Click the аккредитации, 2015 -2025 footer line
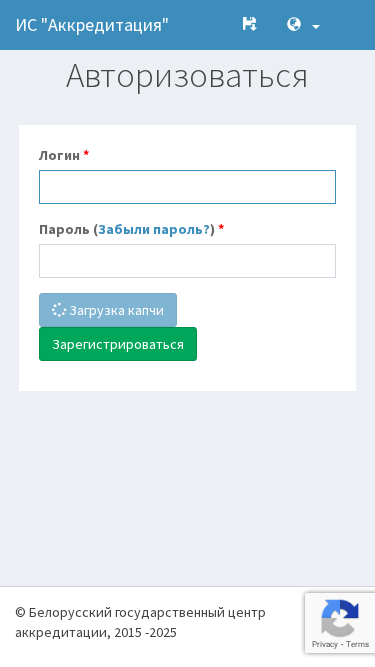This screenshot has width=375, height=667. [96, 633]
